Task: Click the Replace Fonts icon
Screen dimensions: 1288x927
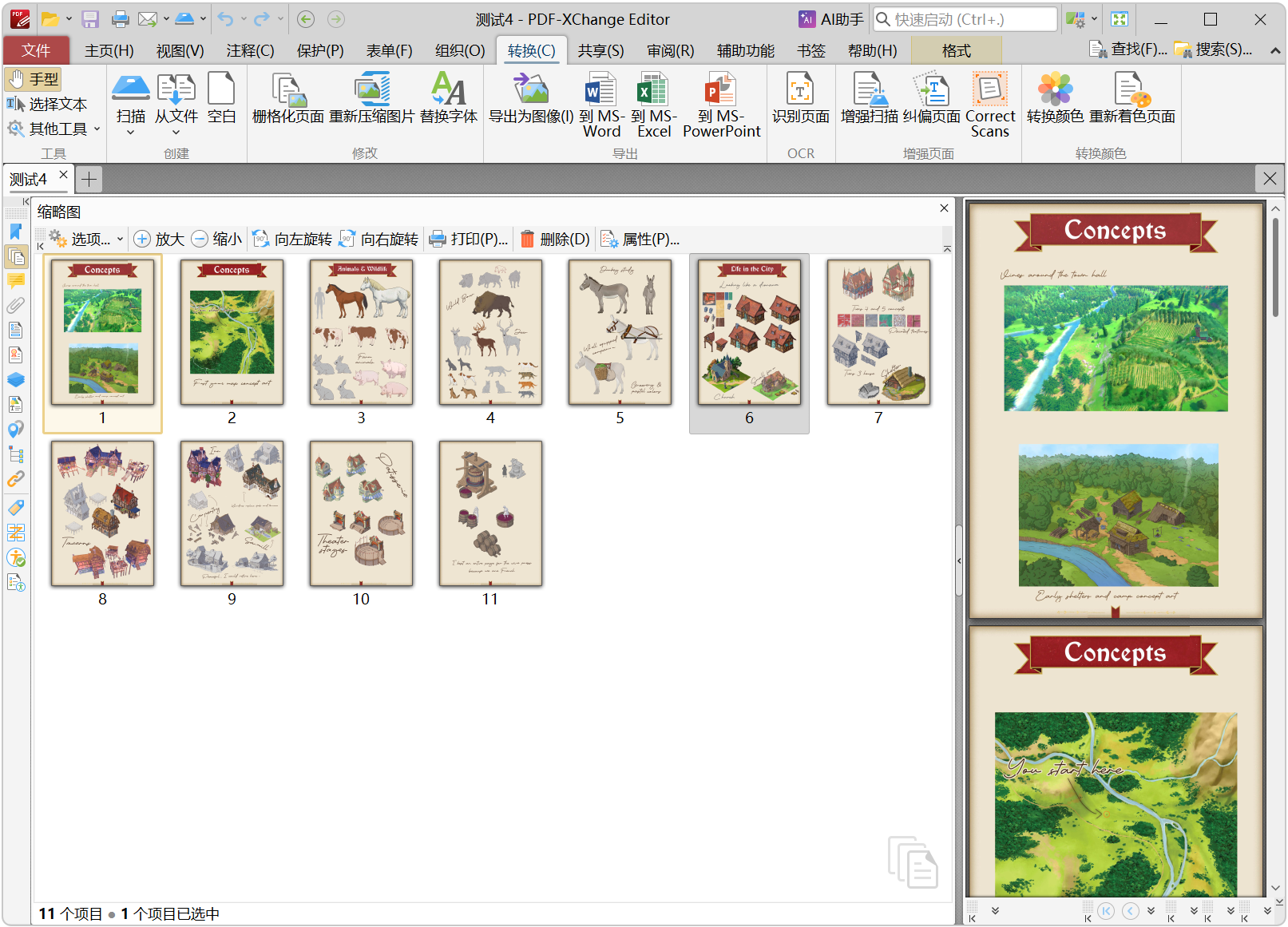Action: (x=449, y=97)
